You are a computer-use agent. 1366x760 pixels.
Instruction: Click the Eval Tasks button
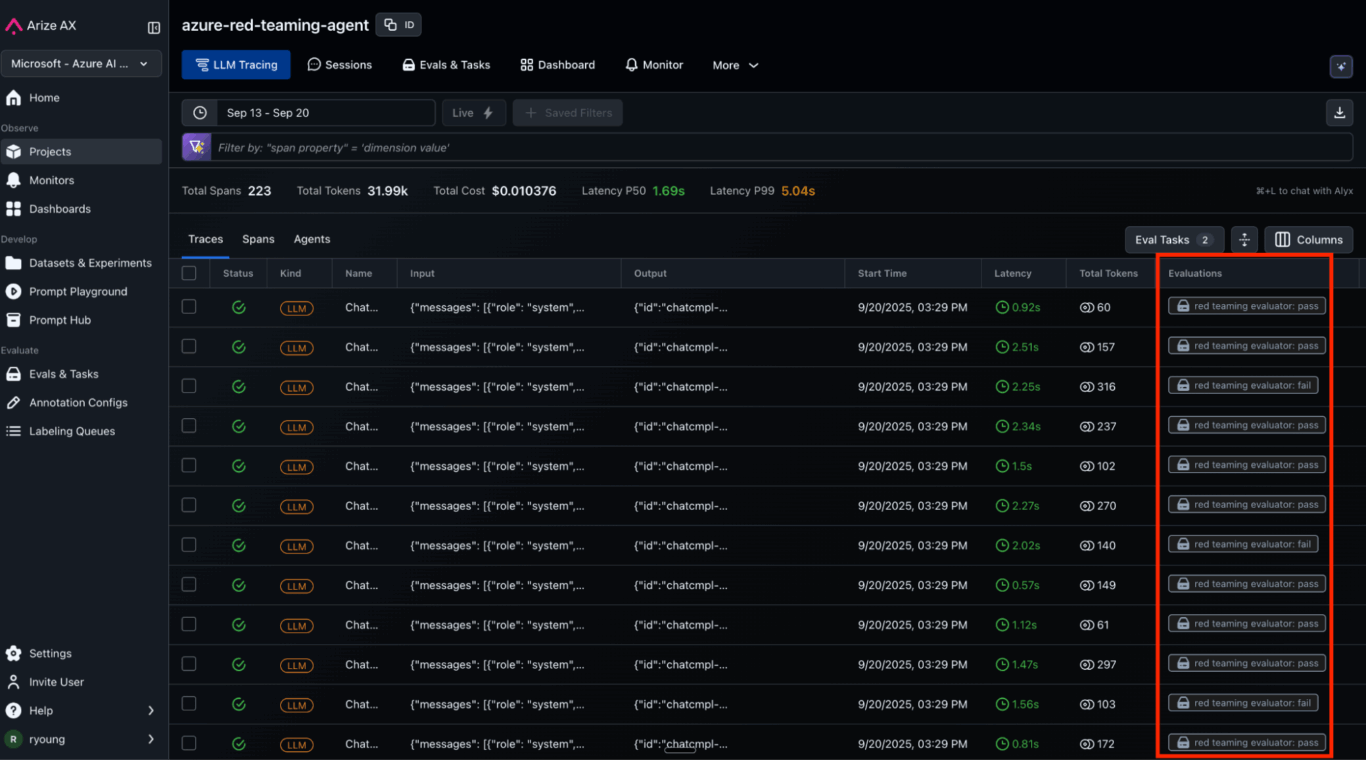point(1174,240)
